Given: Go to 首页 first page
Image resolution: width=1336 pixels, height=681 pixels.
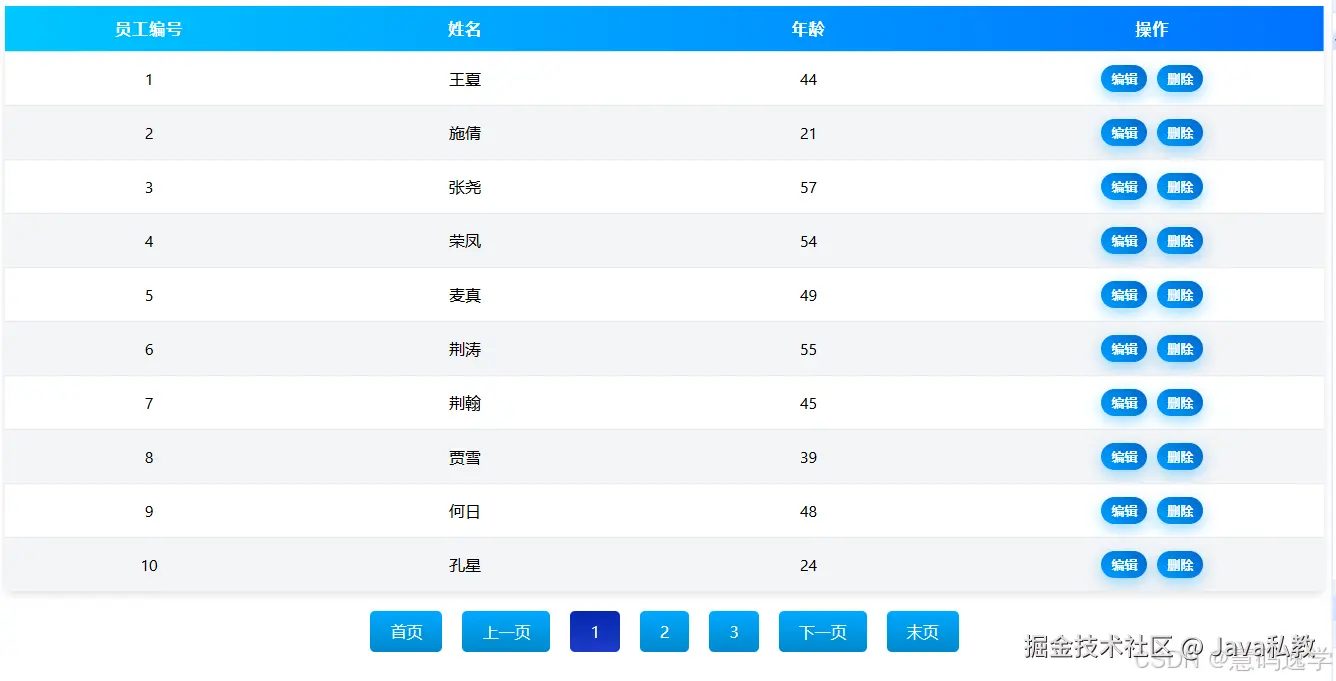Looking at the screenshot, I should coord(406,632).
